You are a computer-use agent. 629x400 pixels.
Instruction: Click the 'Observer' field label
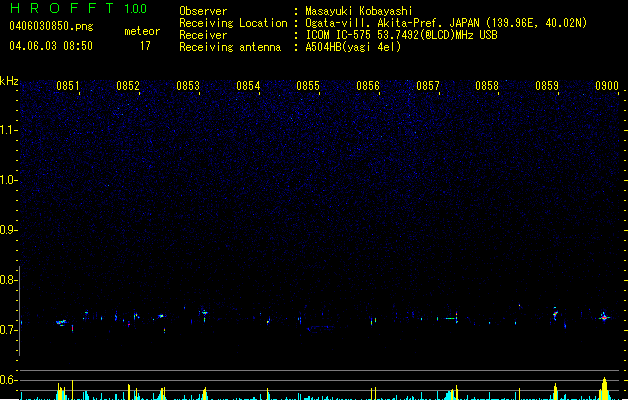[x=203, y=11]
